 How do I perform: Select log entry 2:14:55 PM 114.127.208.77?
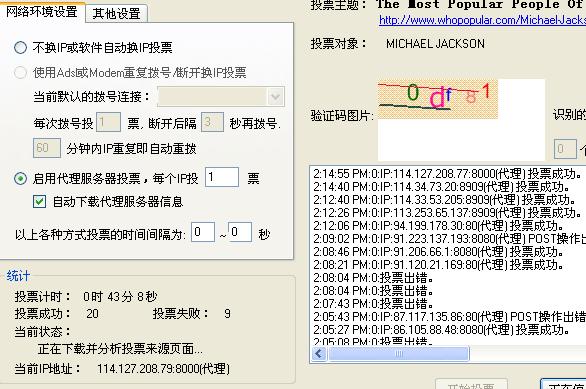(448, 174)
